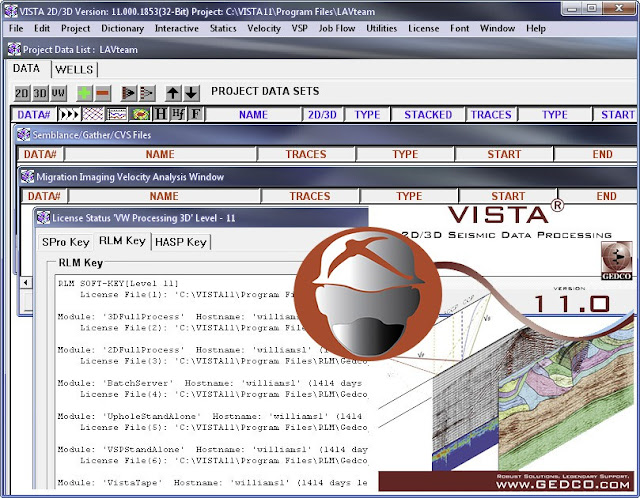Click the Module 'BatchServer' license line
Image resolution: width=640 pixels, height=498 pixels.
pyautogui.click(x=210, y=383)
